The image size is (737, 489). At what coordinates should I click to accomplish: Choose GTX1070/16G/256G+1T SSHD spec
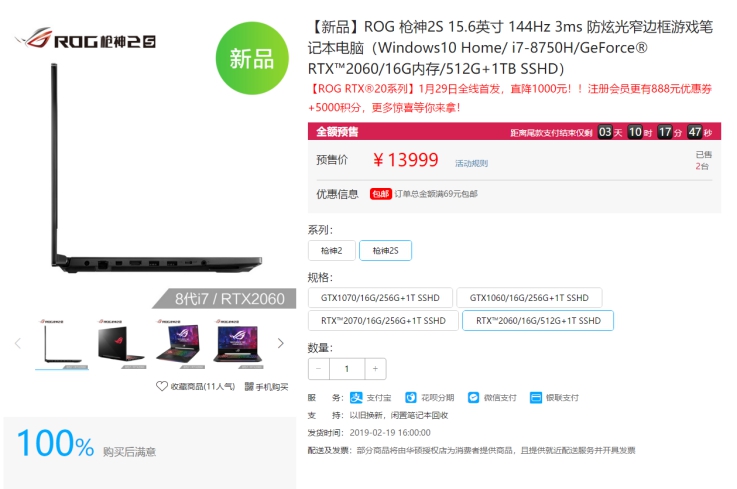380,298
